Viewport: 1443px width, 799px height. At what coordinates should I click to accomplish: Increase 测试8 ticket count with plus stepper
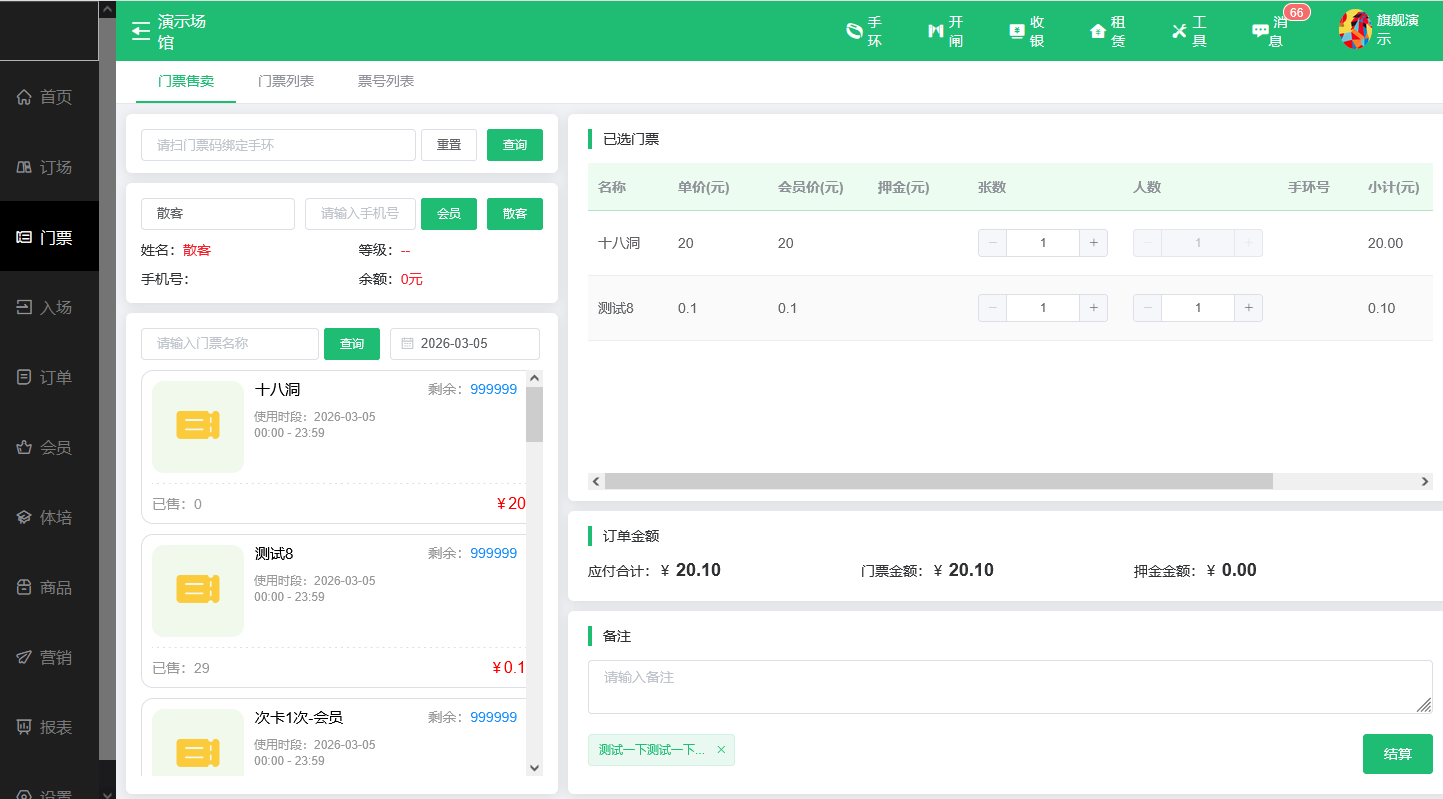point(1094,307)
